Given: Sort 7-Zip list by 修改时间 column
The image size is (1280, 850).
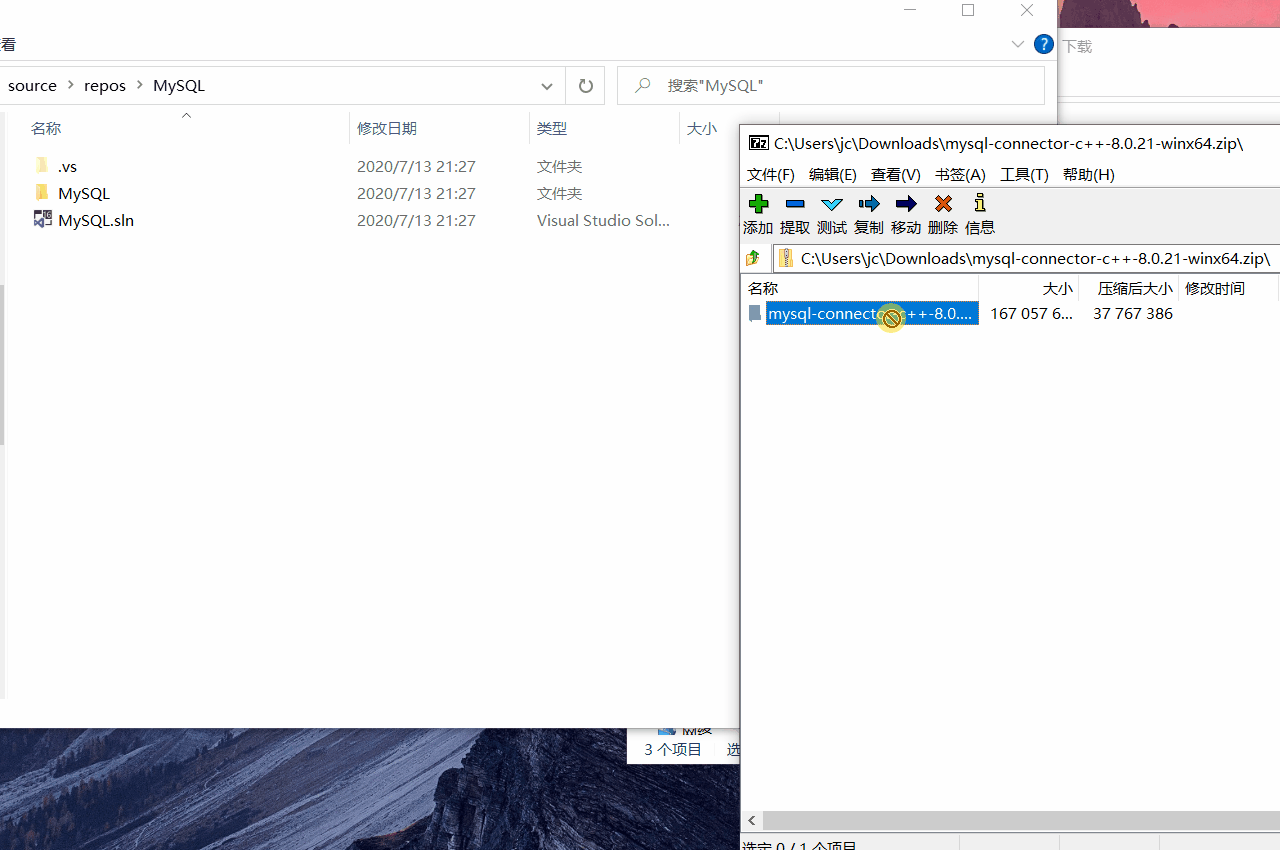Looking at the screenshot, I should 1215,288.
